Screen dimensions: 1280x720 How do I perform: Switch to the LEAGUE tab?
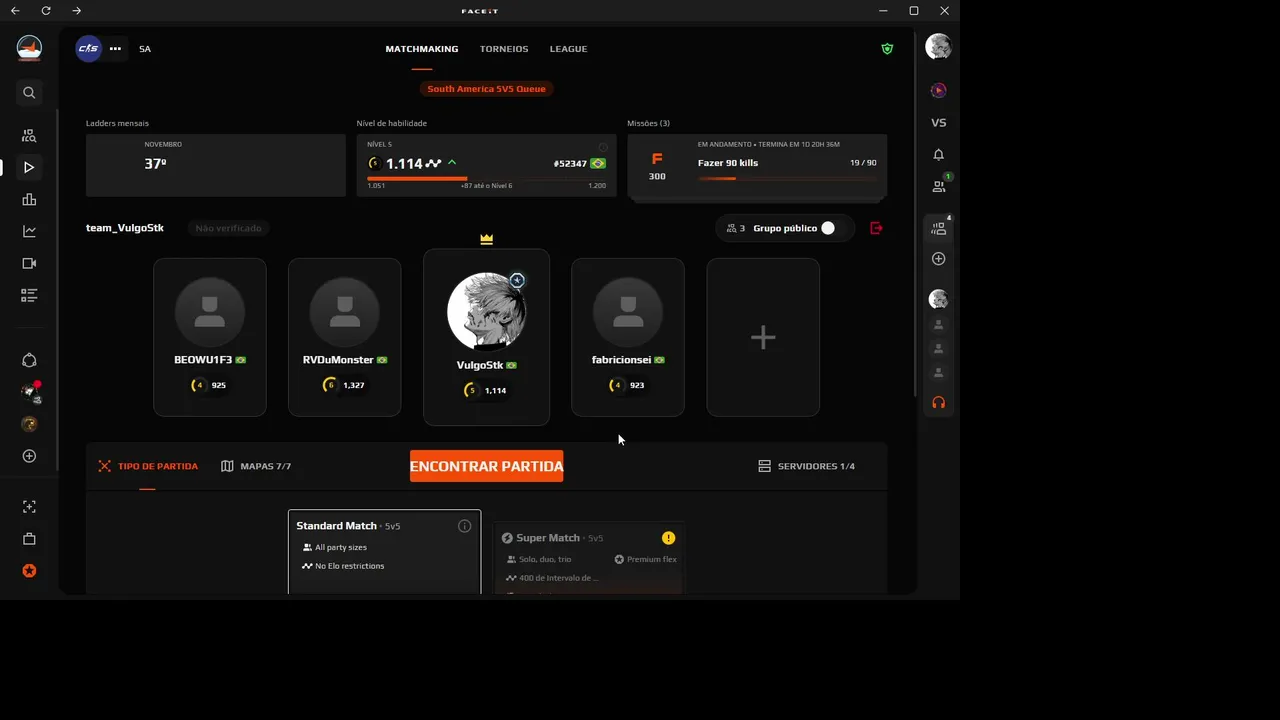click(x=568, y=49)
